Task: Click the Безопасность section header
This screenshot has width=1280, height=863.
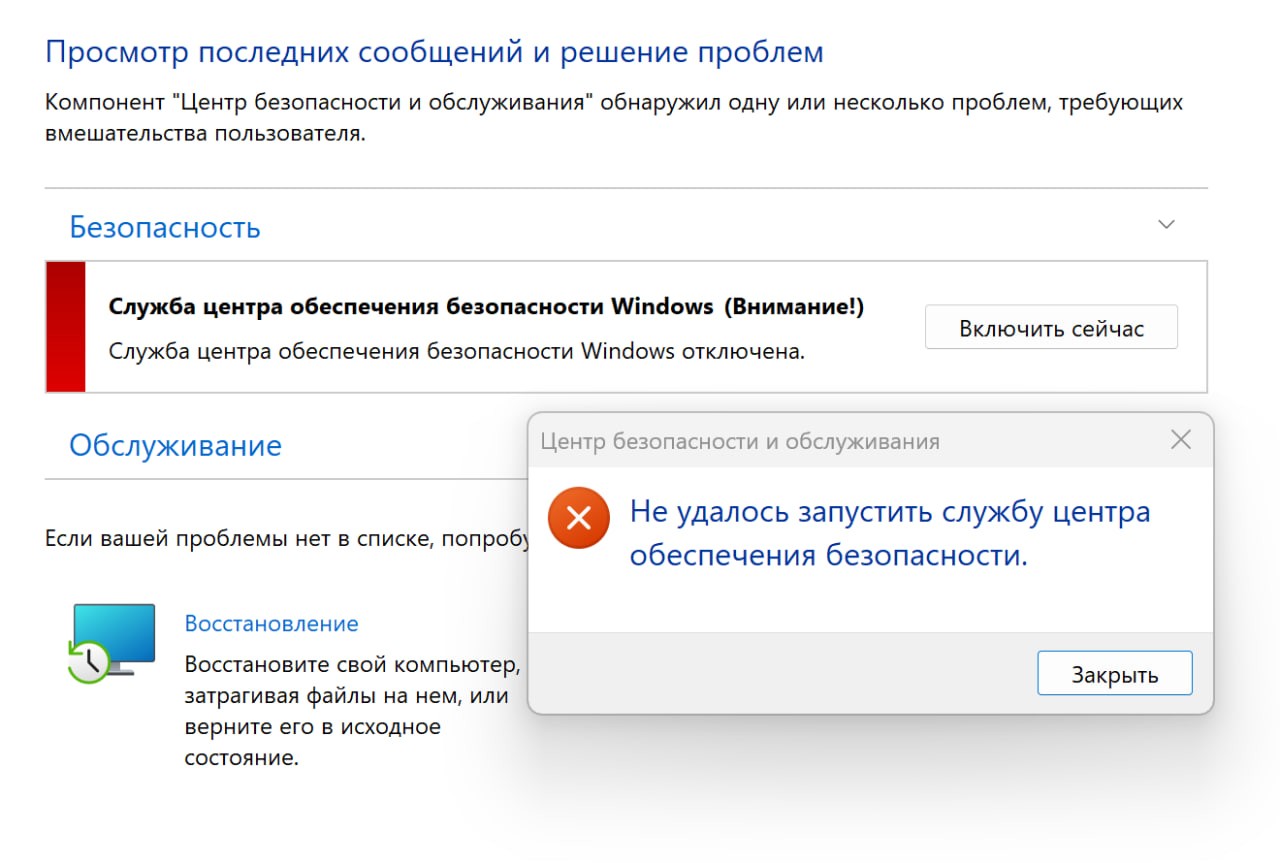Action: tap(165, 227)
